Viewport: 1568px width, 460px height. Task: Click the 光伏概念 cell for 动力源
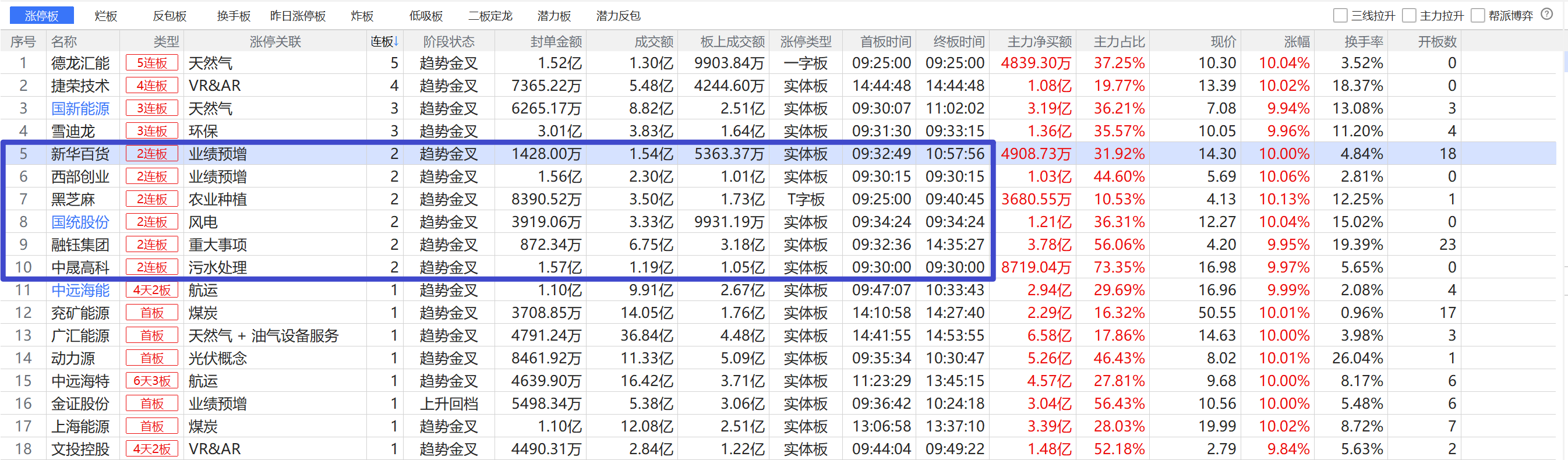pos(218,358)
